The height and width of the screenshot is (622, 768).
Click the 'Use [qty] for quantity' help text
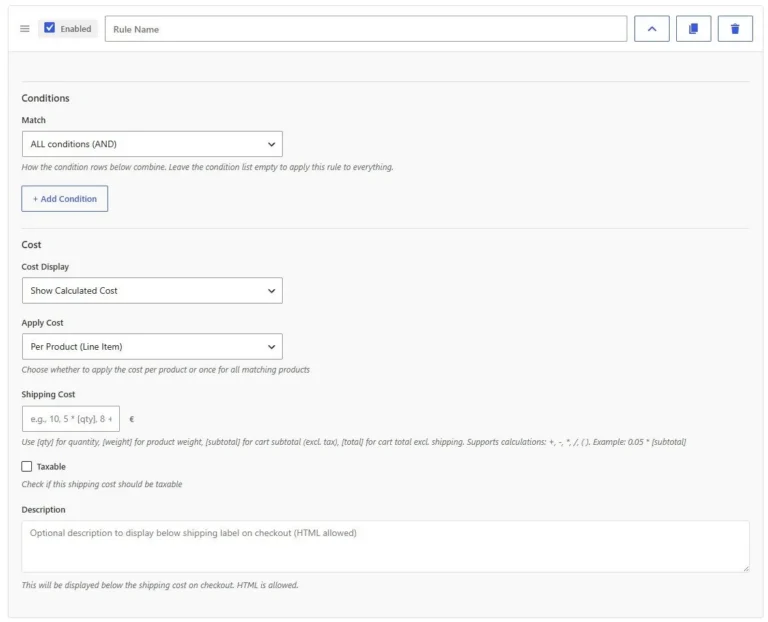(x=354, y=442)
